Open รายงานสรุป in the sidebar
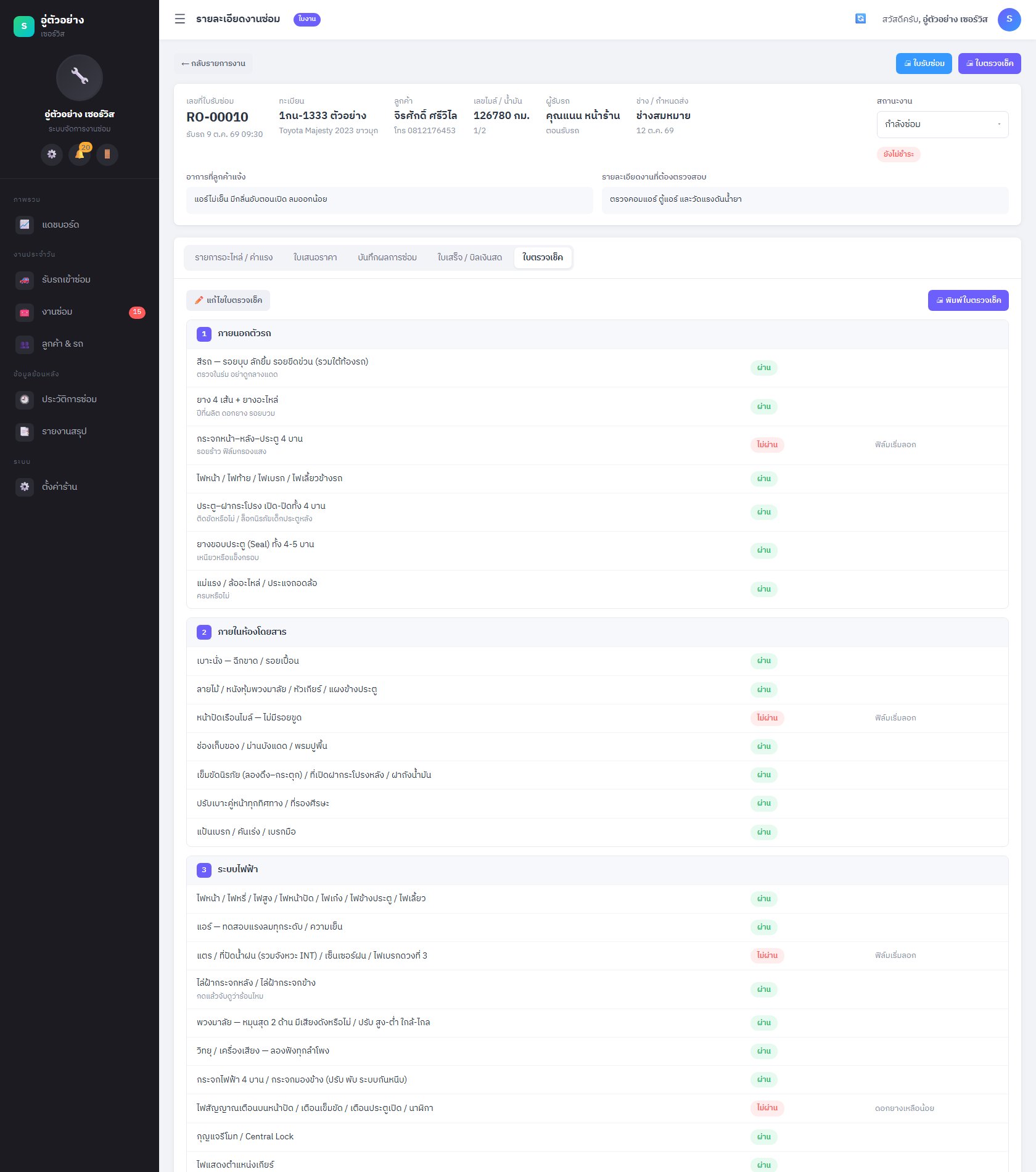1036x1172 pixels. (x=80, y=432)
